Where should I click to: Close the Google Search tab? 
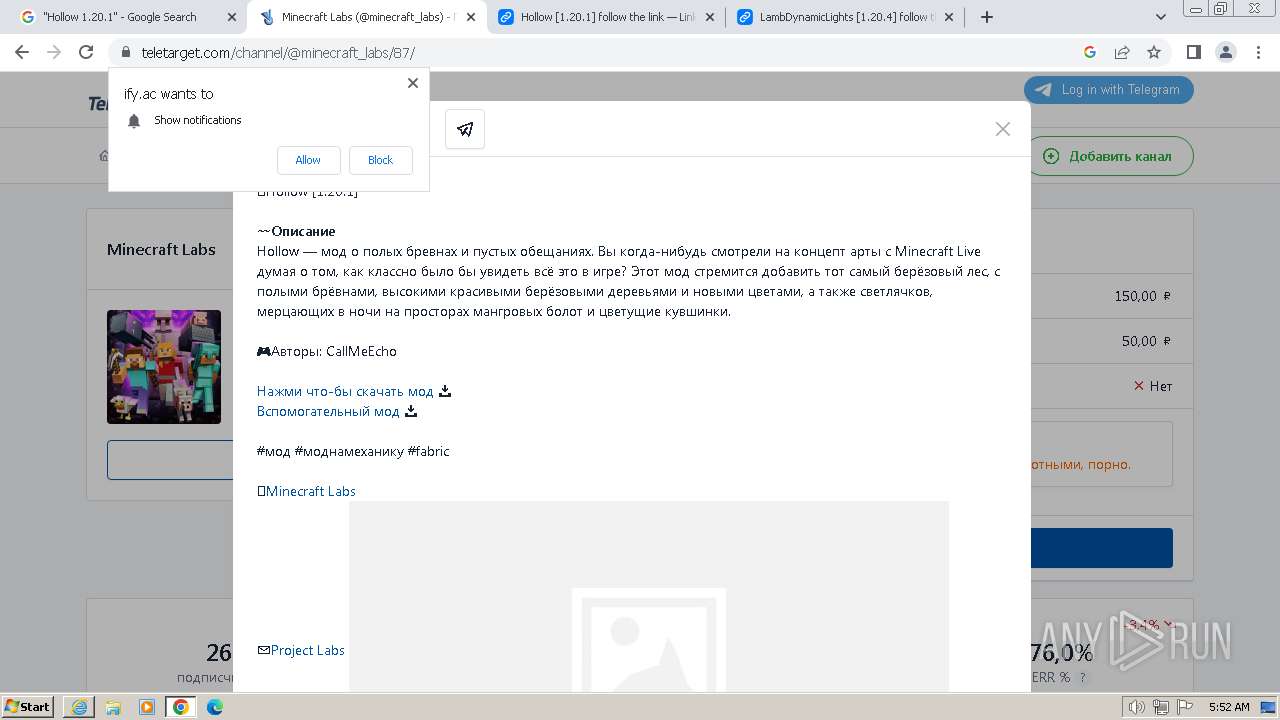click(x=232, y=17)
